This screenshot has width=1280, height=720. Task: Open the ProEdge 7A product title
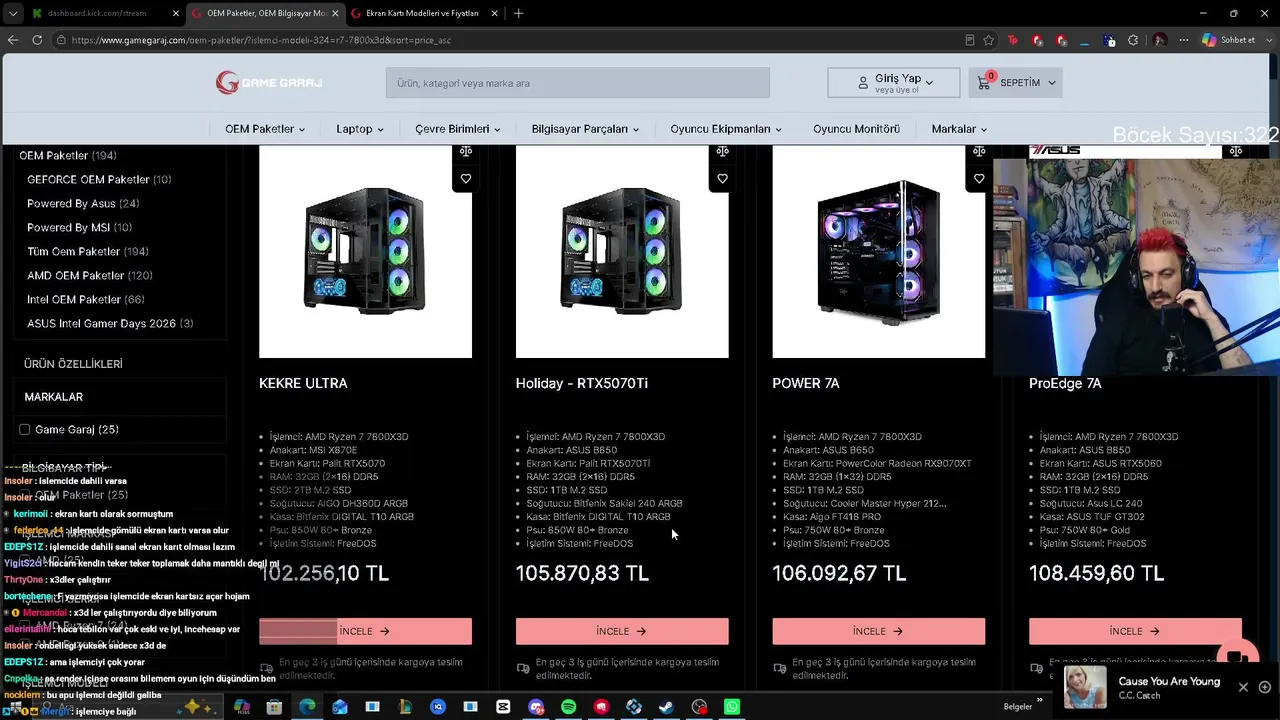(x=1065, y=383)
